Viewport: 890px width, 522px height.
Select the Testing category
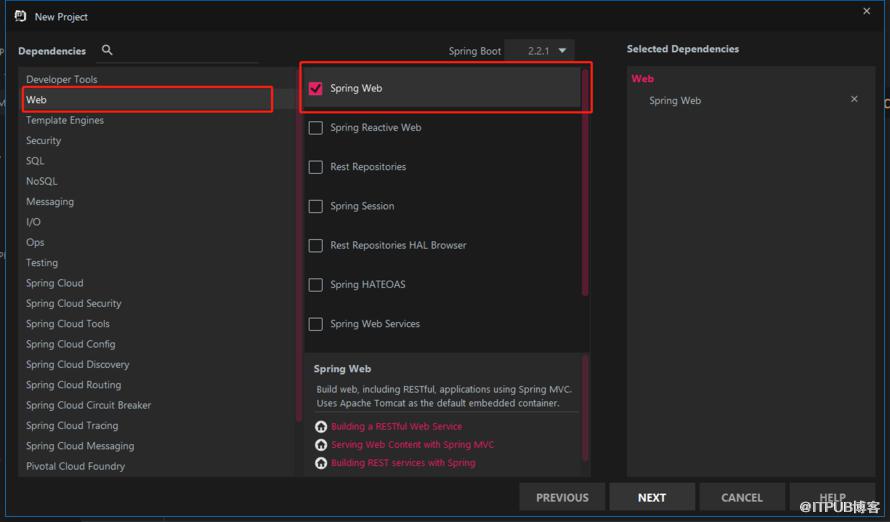click(x=158, y=263)
